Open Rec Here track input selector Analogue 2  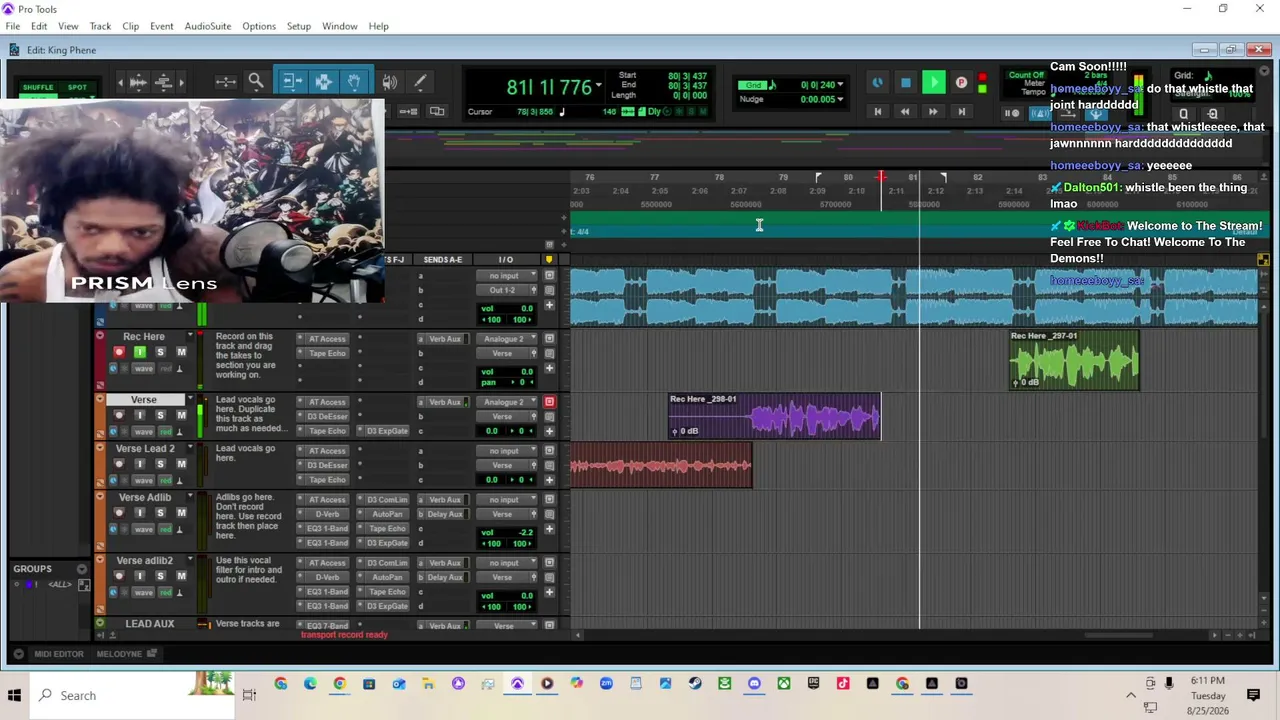[507, 339]
